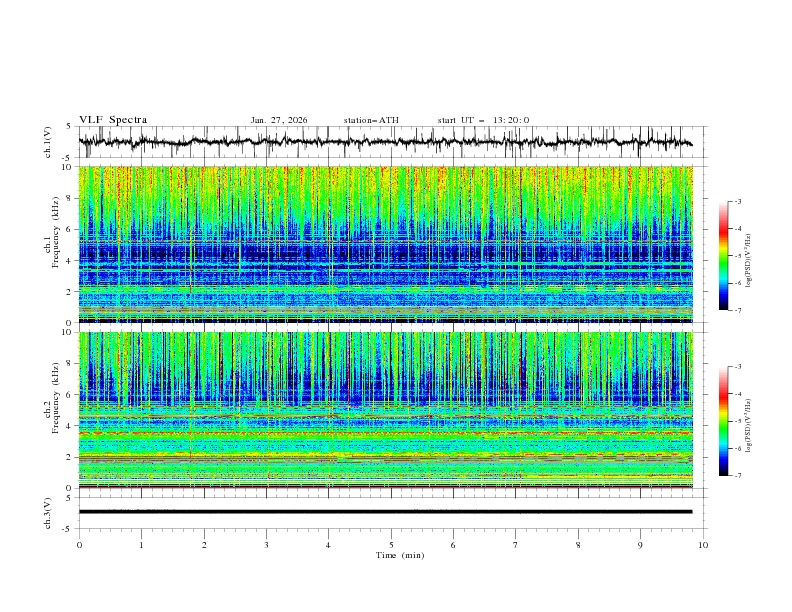Click the ch.2 color bar '-7' label

click(737, 476)
